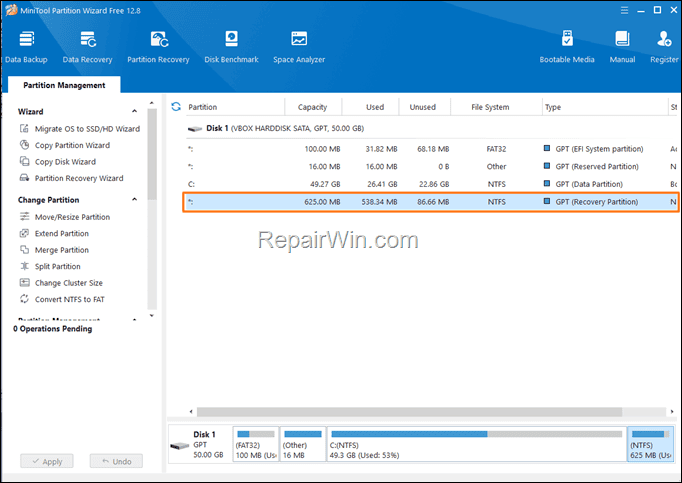Open Migrate OS to SSD/HD Wizard link
The image size is (682, 483).
(x=87, y=129)
